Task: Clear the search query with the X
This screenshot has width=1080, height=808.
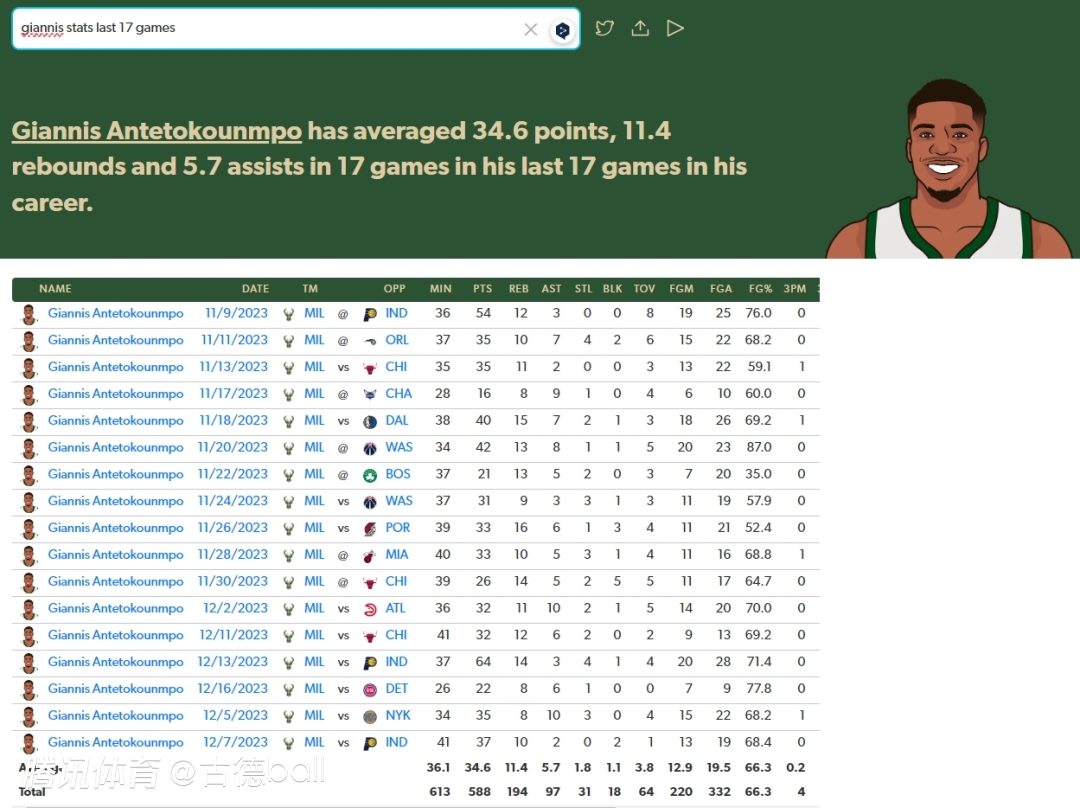Action: [531, 30]
